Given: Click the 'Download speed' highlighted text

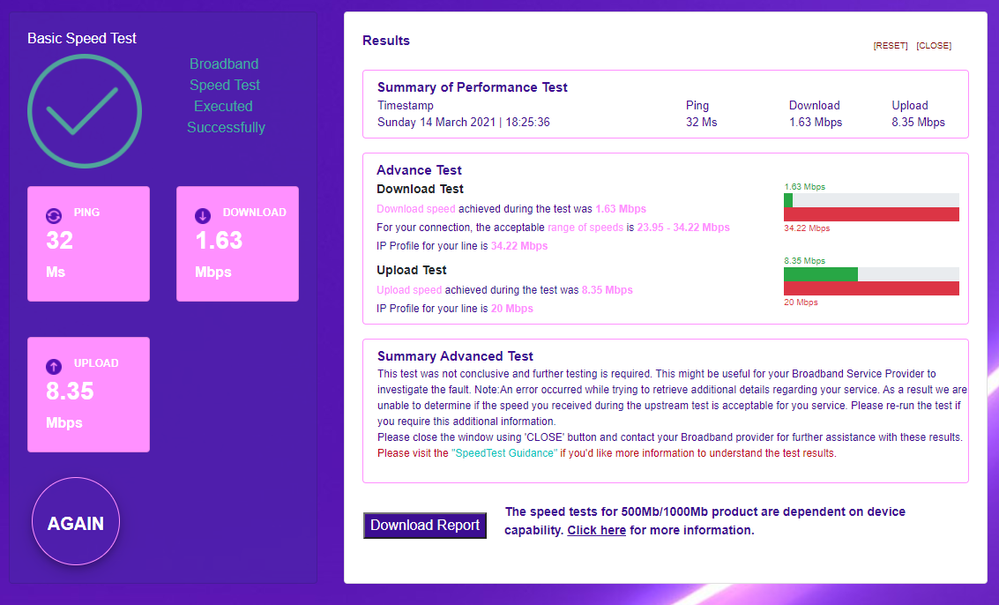Looking at the screenshot, I should (415, 209).
